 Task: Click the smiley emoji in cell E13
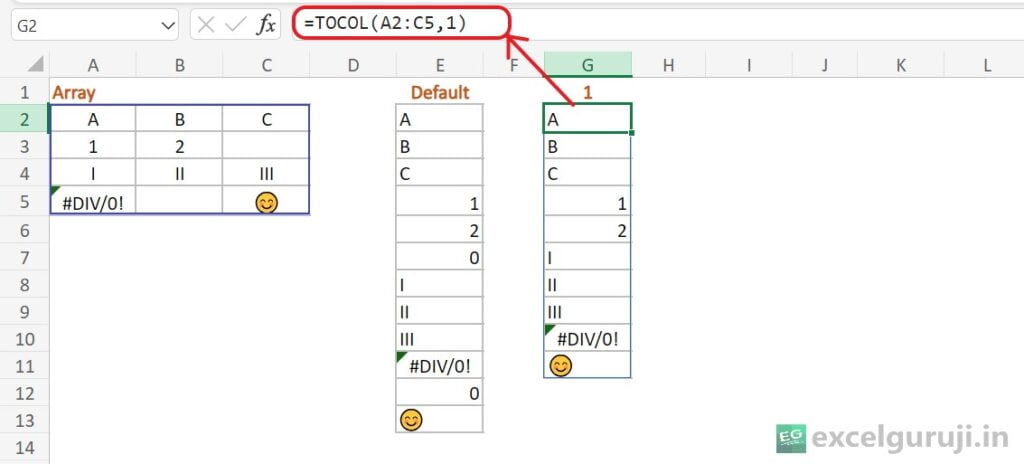click(410, 420)
